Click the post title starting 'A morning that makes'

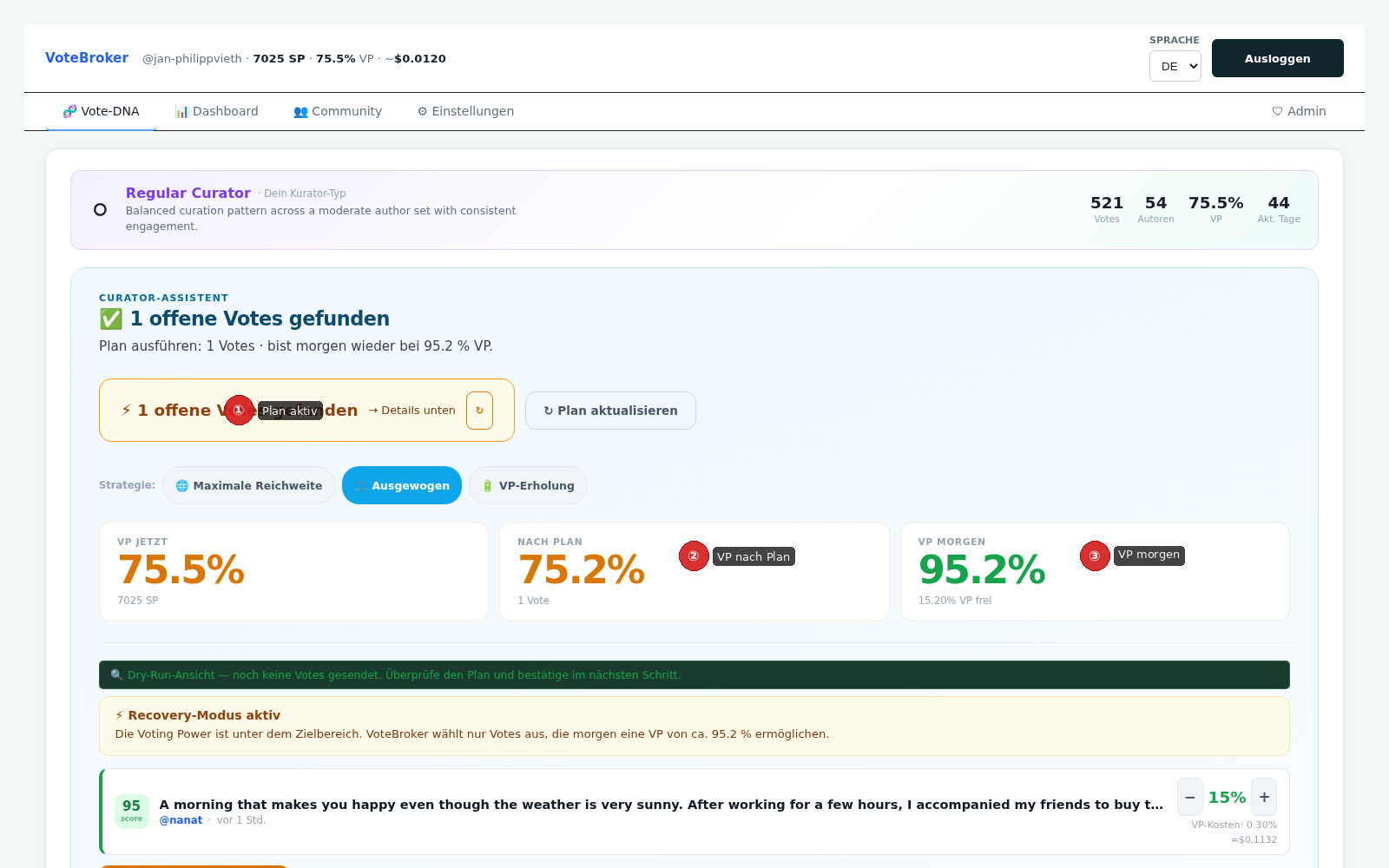pyautogui.click(x=662, y=805)
